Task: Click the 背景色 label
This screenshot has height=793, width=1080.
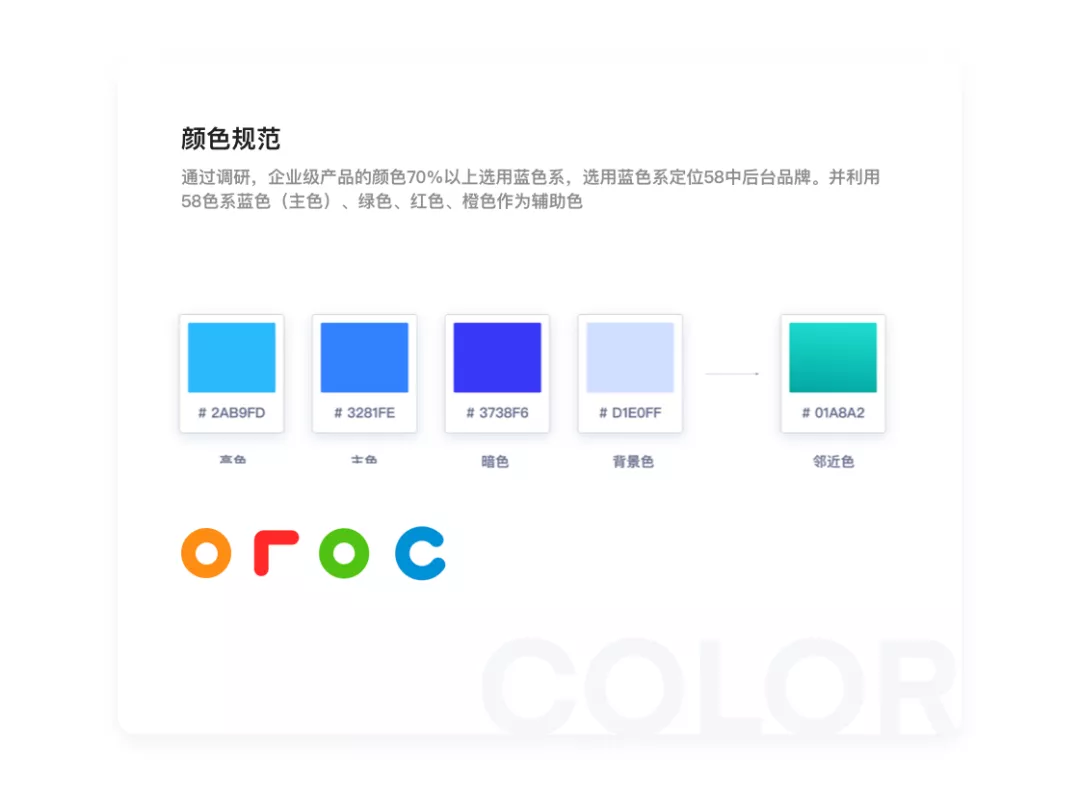Action: (x=633, y=462)
